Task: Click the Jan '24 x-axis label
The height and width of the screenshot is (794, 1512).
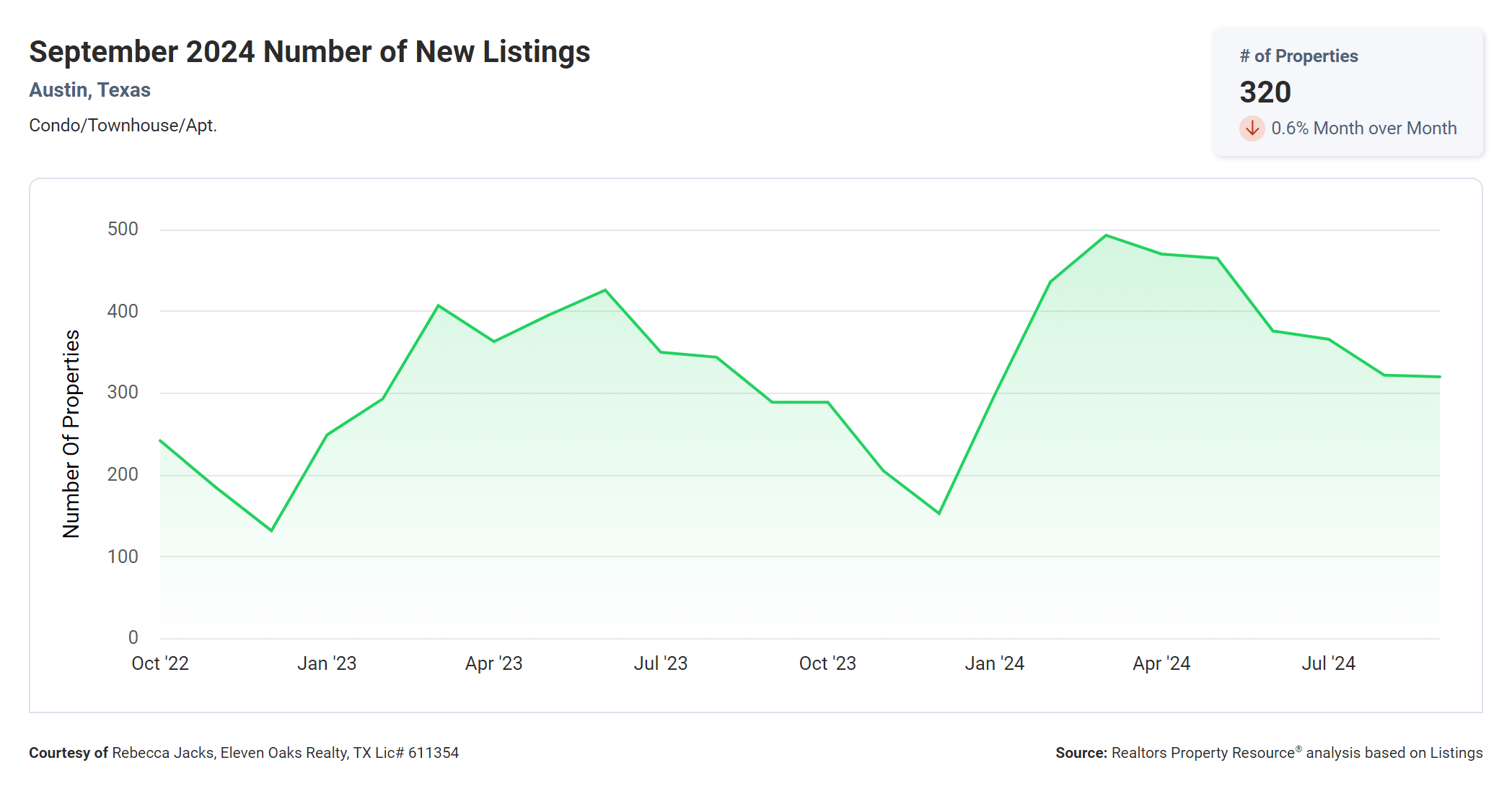Action: [994, 663]
